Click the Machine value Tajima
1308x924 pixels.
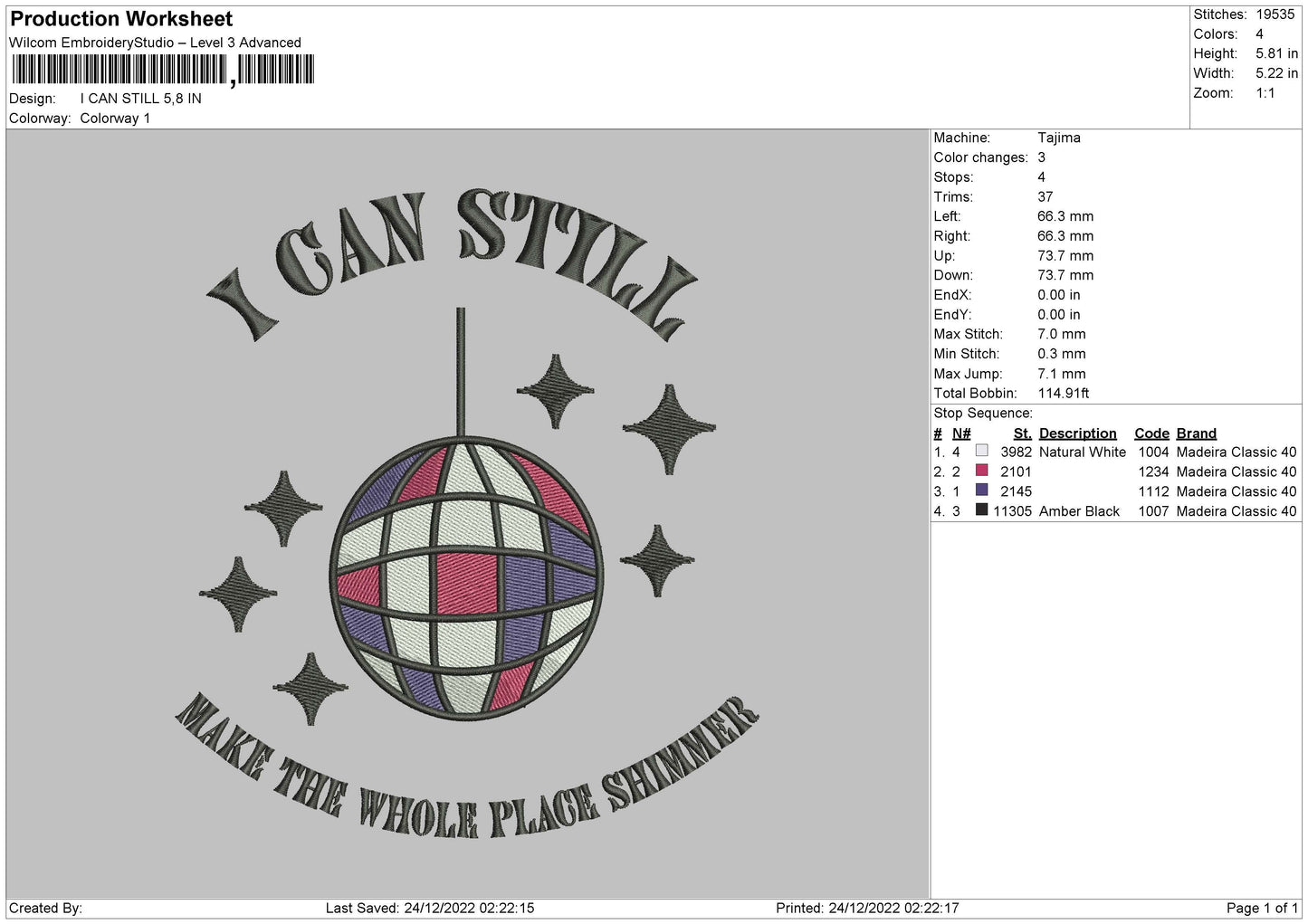(x=1058, y=138)
